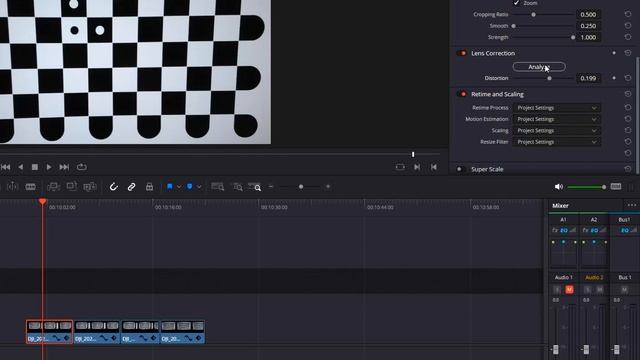Open the Retime Process dropdown

pyautogui.click(x=557, y=108)
